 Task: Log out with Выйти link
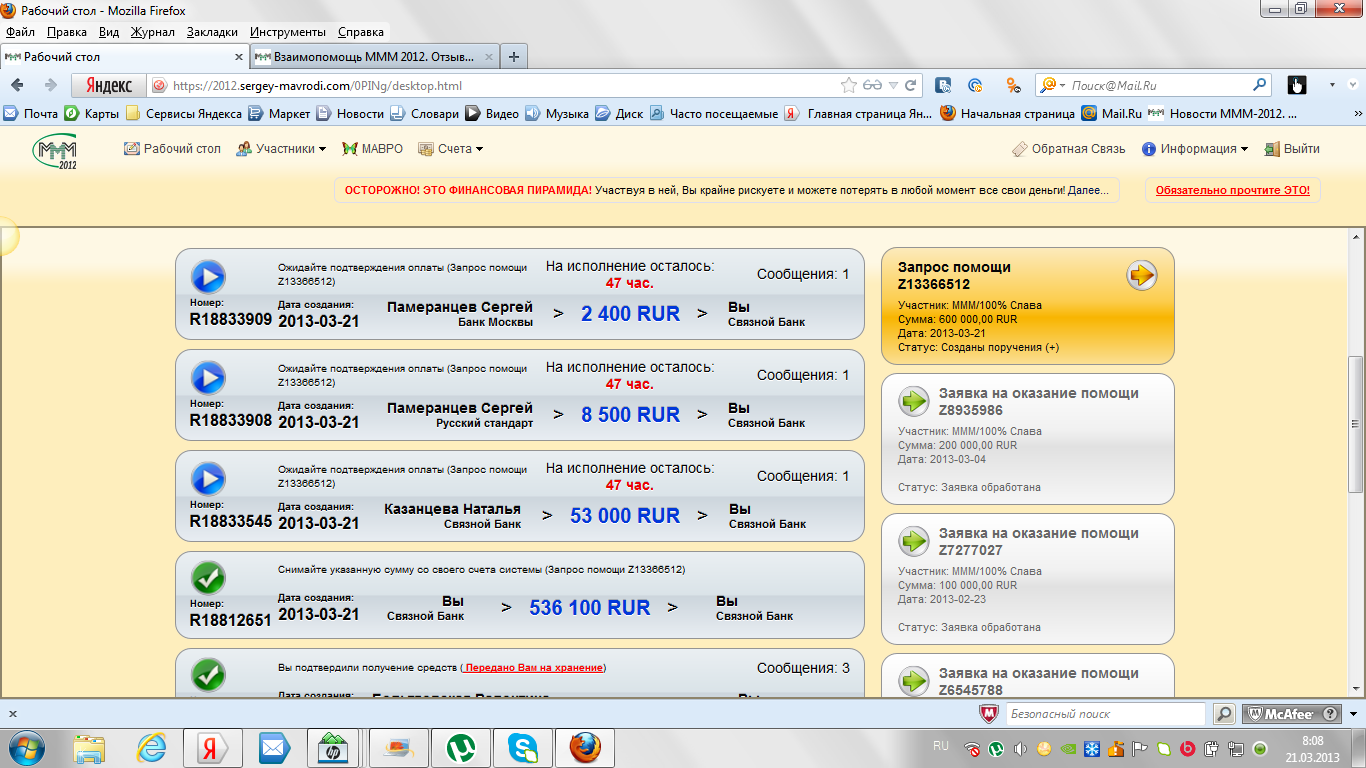click(x=1292, y=149)
